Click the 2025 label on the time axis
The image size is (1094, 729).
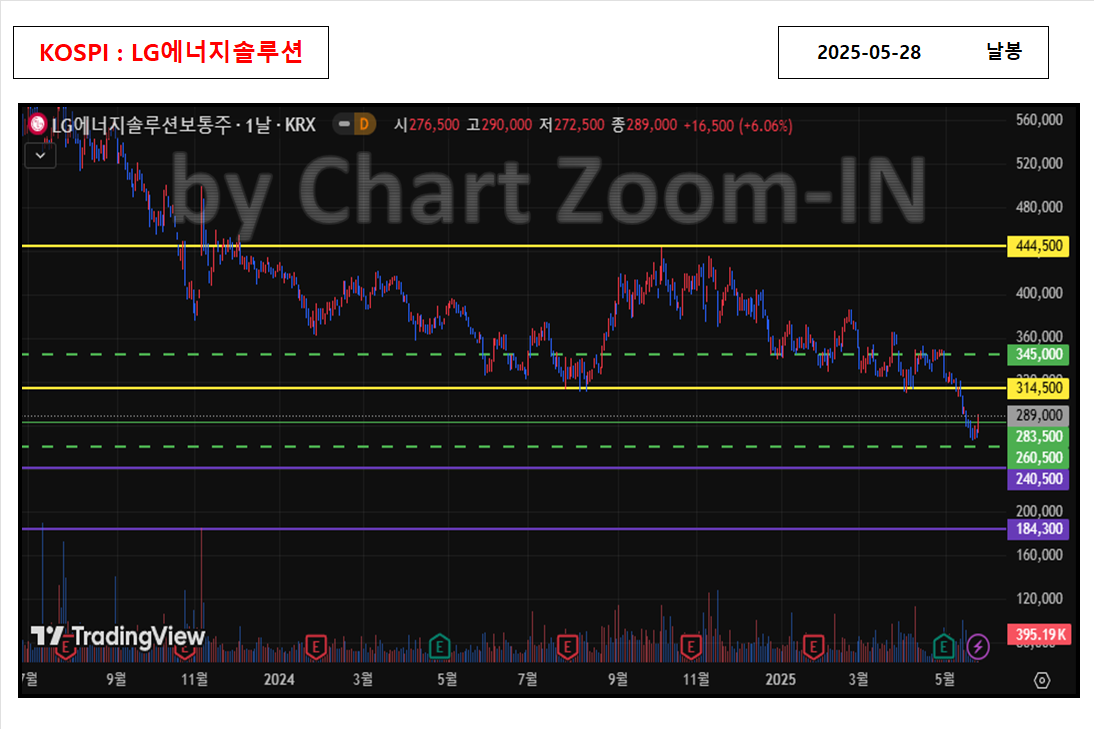780,679
